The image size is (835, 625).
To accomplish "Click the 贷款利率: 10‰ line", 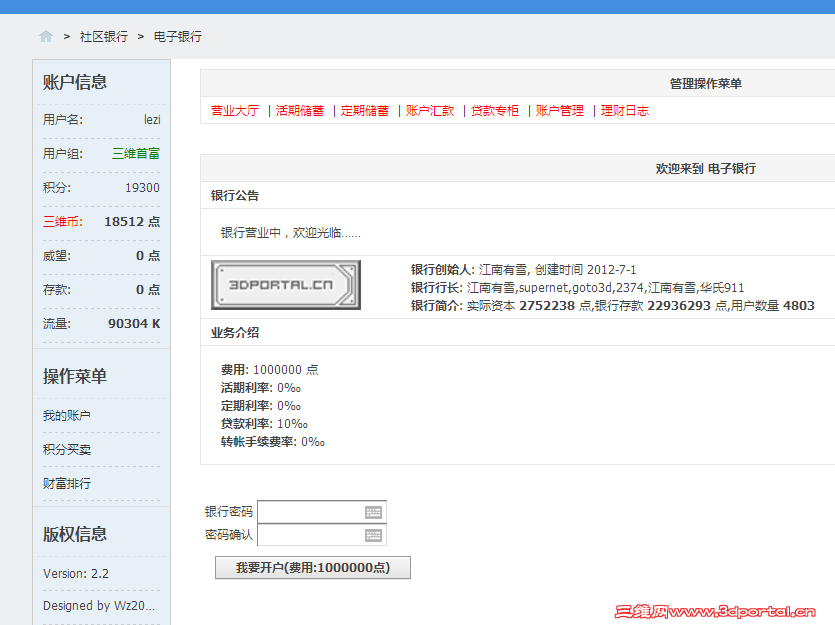I will [264, 424].
